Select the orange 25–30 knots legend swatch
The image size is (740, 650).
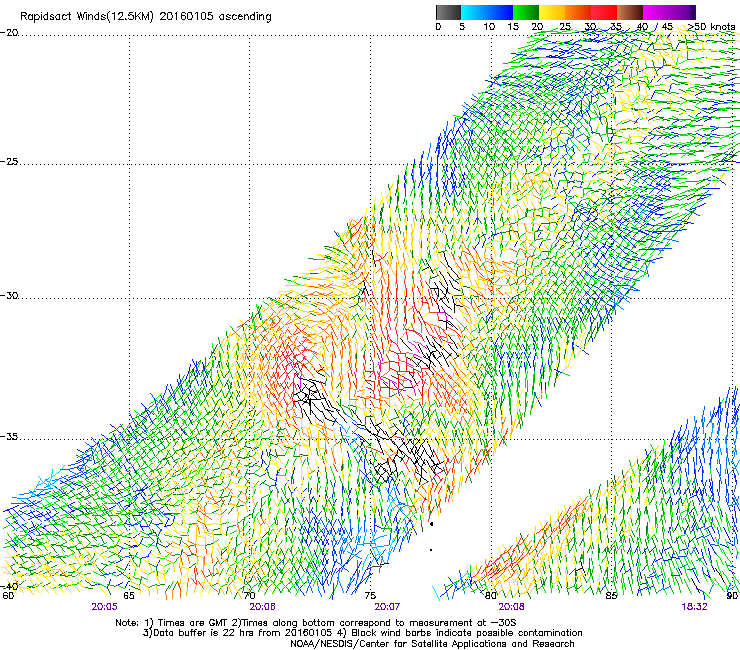(x=578, y=12)
